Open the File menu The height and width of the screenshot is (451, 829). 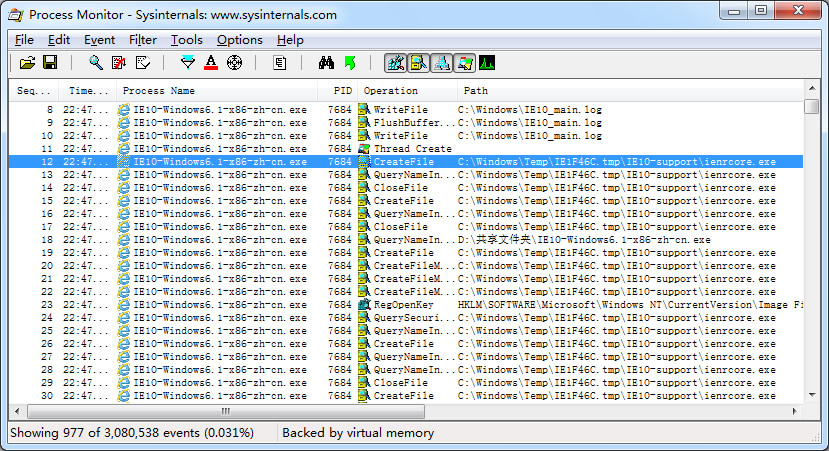pos(24,40)
